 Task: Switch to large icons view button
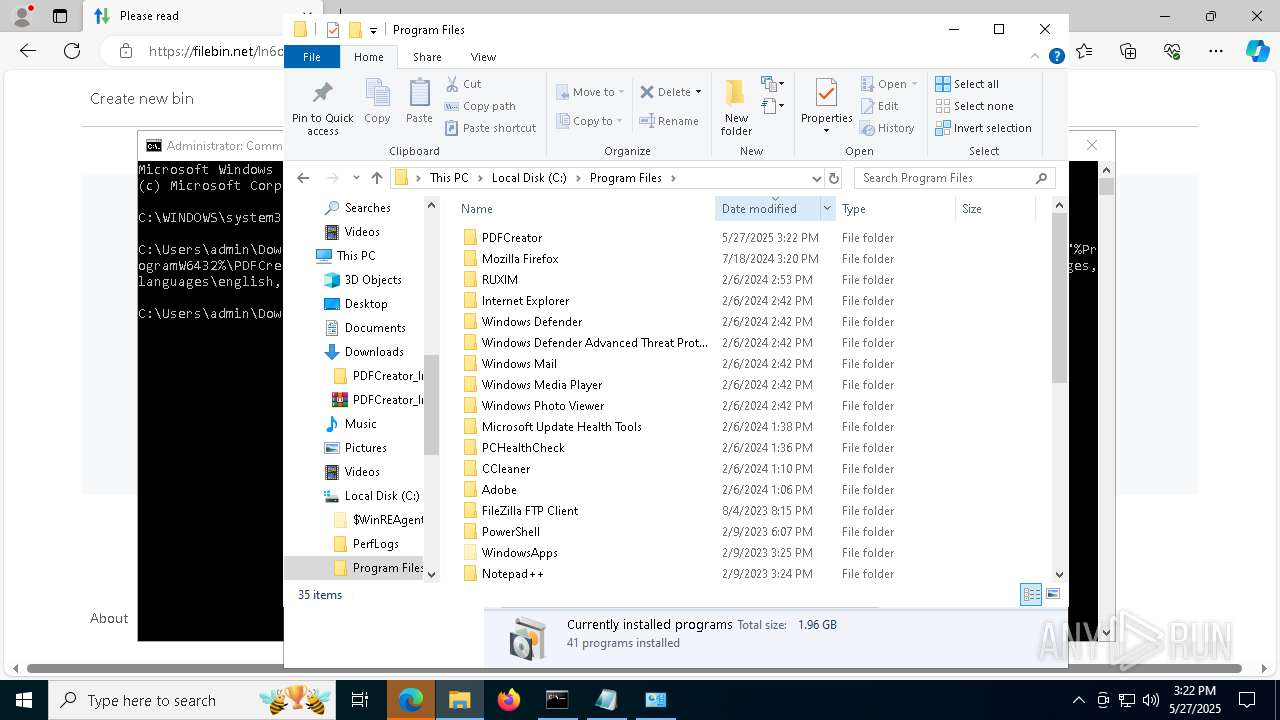point(1052,594)
